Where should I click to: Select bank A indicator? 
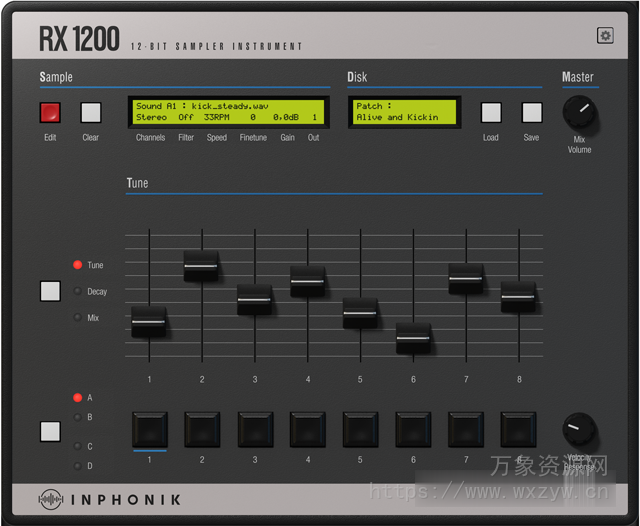[78, 397]
